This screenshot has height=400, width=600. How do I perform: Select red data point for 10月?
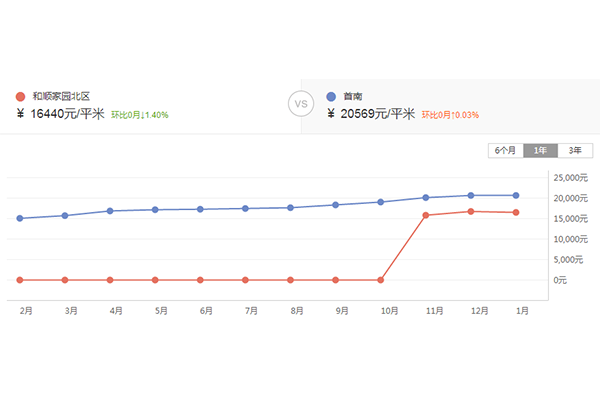coord(380,280)
